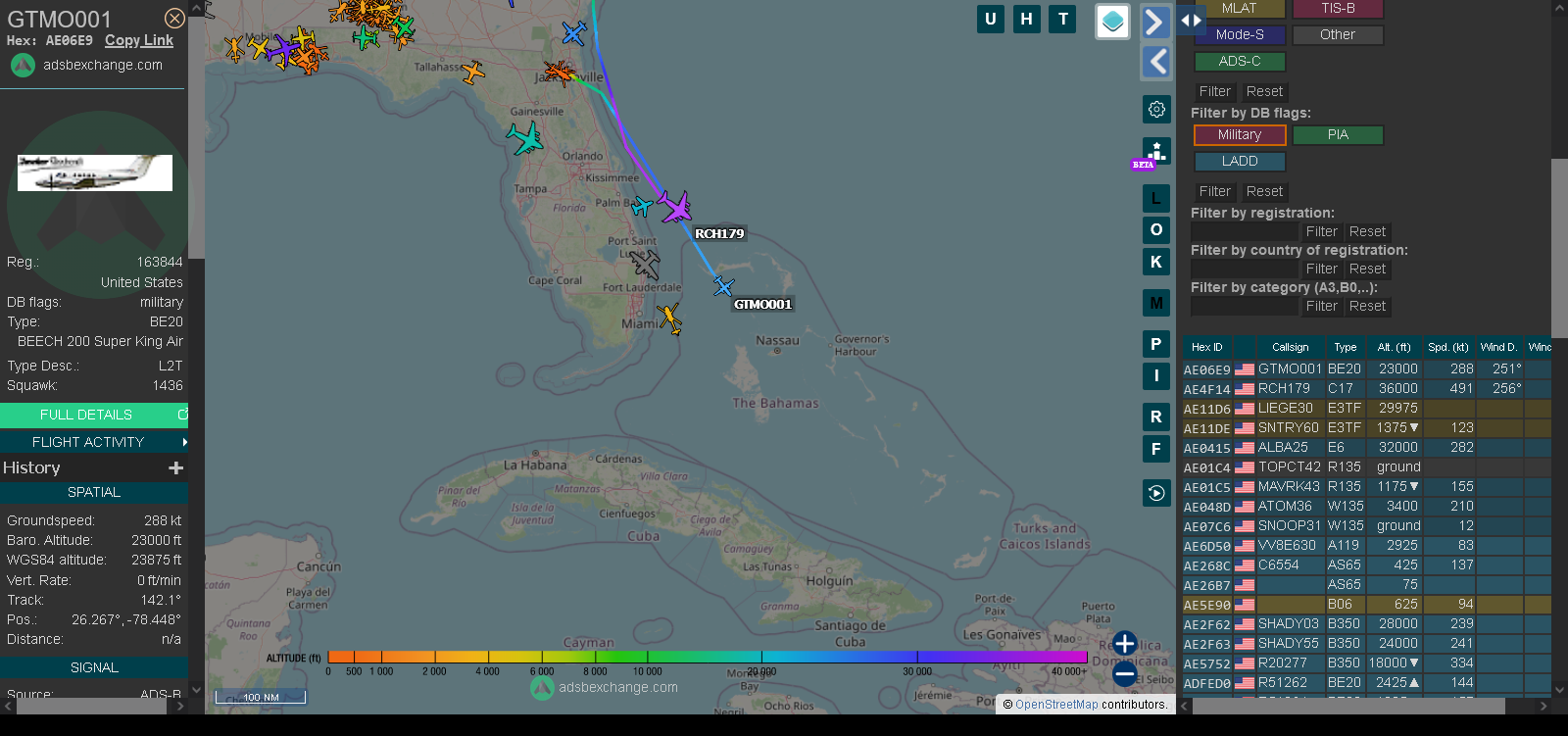Click the blue aircraft north of Jacksonville
Screen dimensions: 1568x736
tap(574, 33)
